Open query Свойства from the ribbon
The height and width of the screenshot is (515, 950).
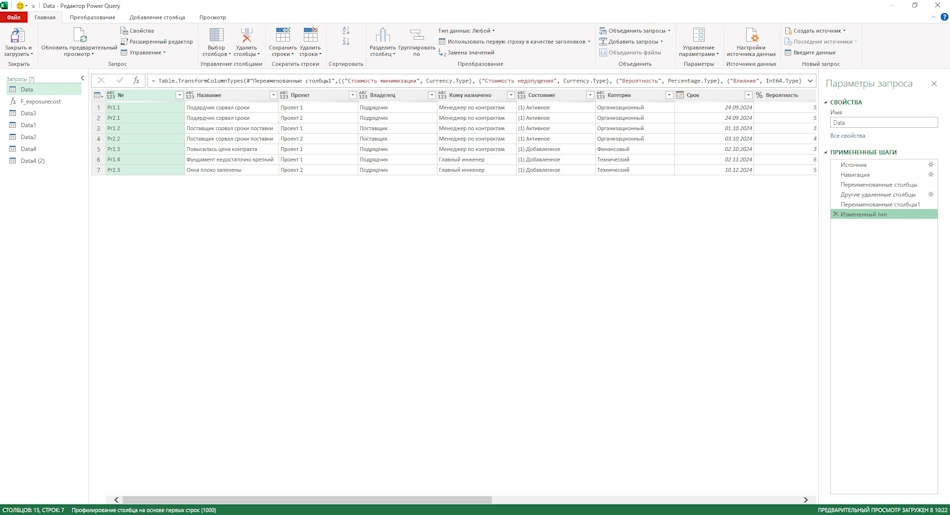pos(137,30)
